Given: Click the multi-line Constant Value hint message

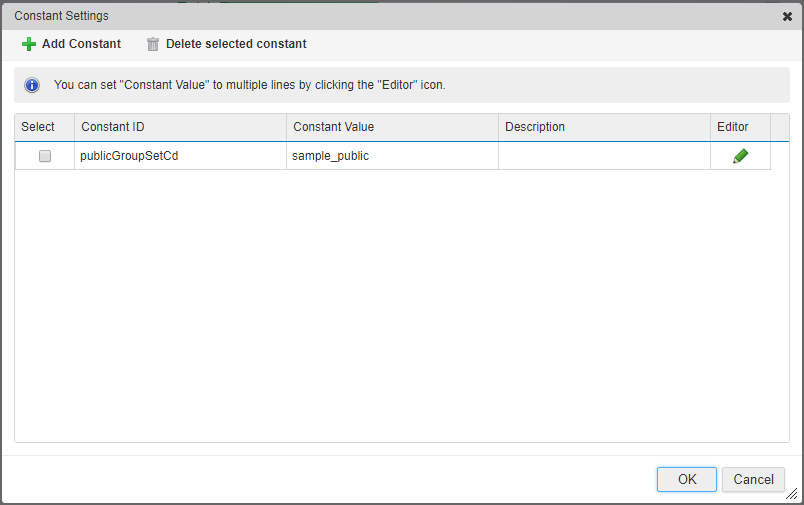Looking at the screenshot, I should click(250, 86).
